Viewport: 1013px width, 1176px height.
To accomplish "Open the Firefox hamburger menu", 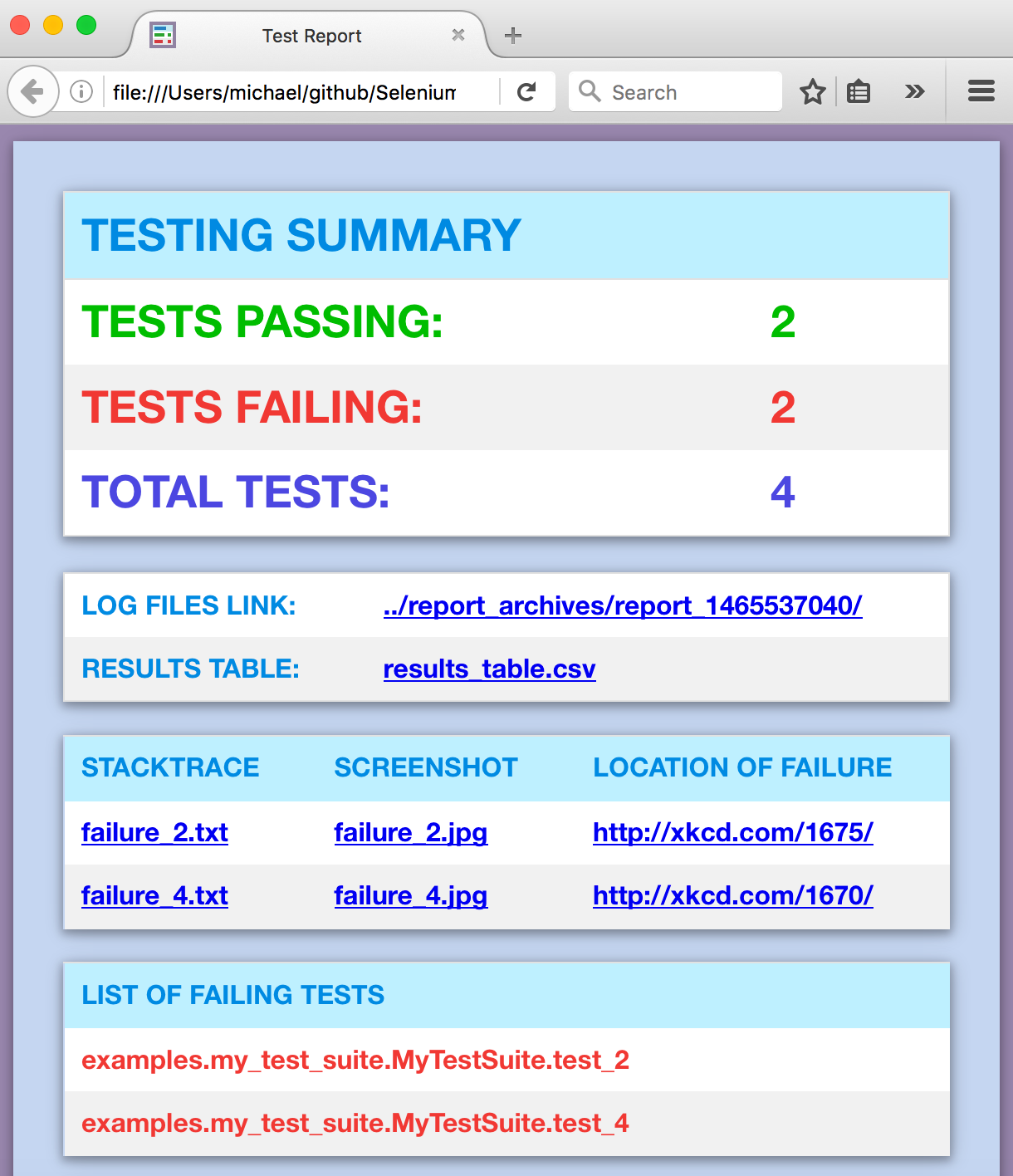I will tap(981, 91).
